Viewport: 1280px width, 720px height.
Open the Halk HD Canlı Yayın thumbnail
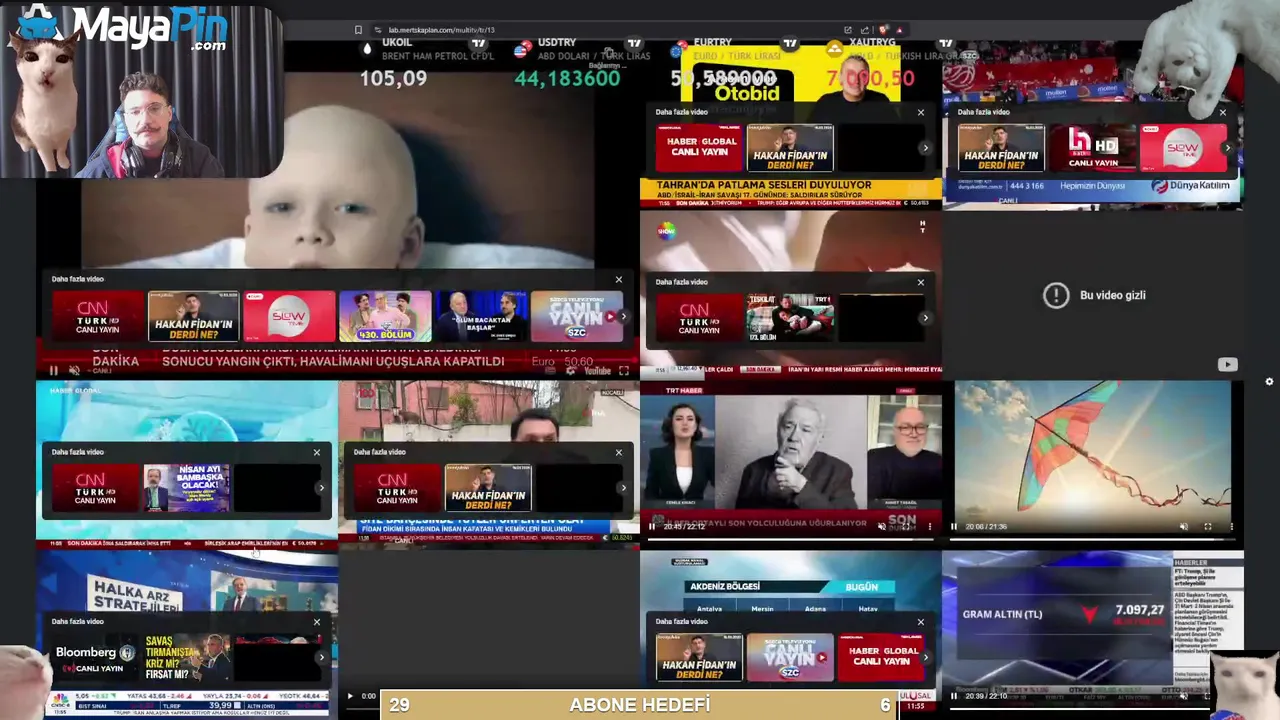[1092, 148]
